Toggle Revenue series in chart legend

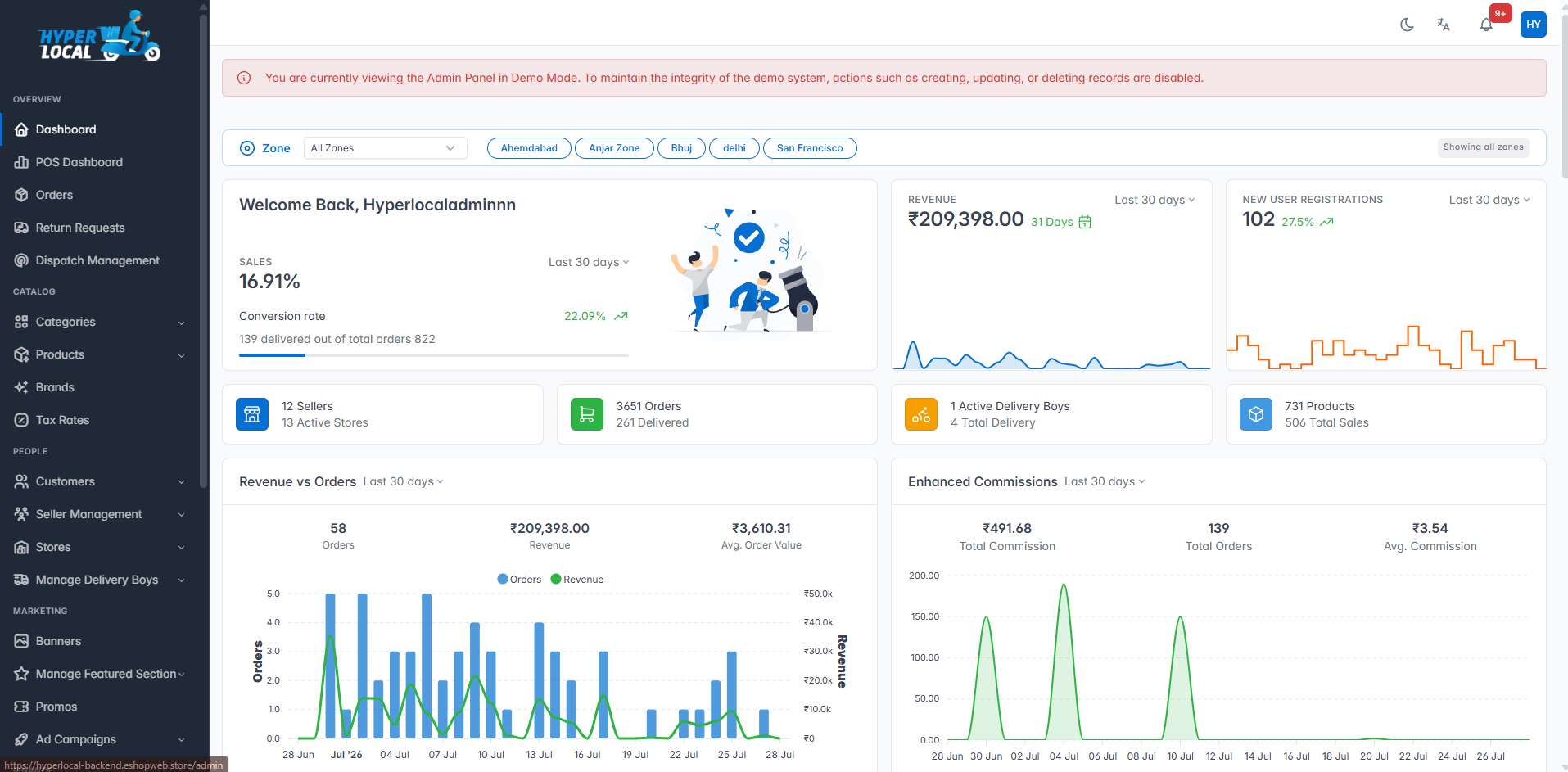(x=577, y=580)
